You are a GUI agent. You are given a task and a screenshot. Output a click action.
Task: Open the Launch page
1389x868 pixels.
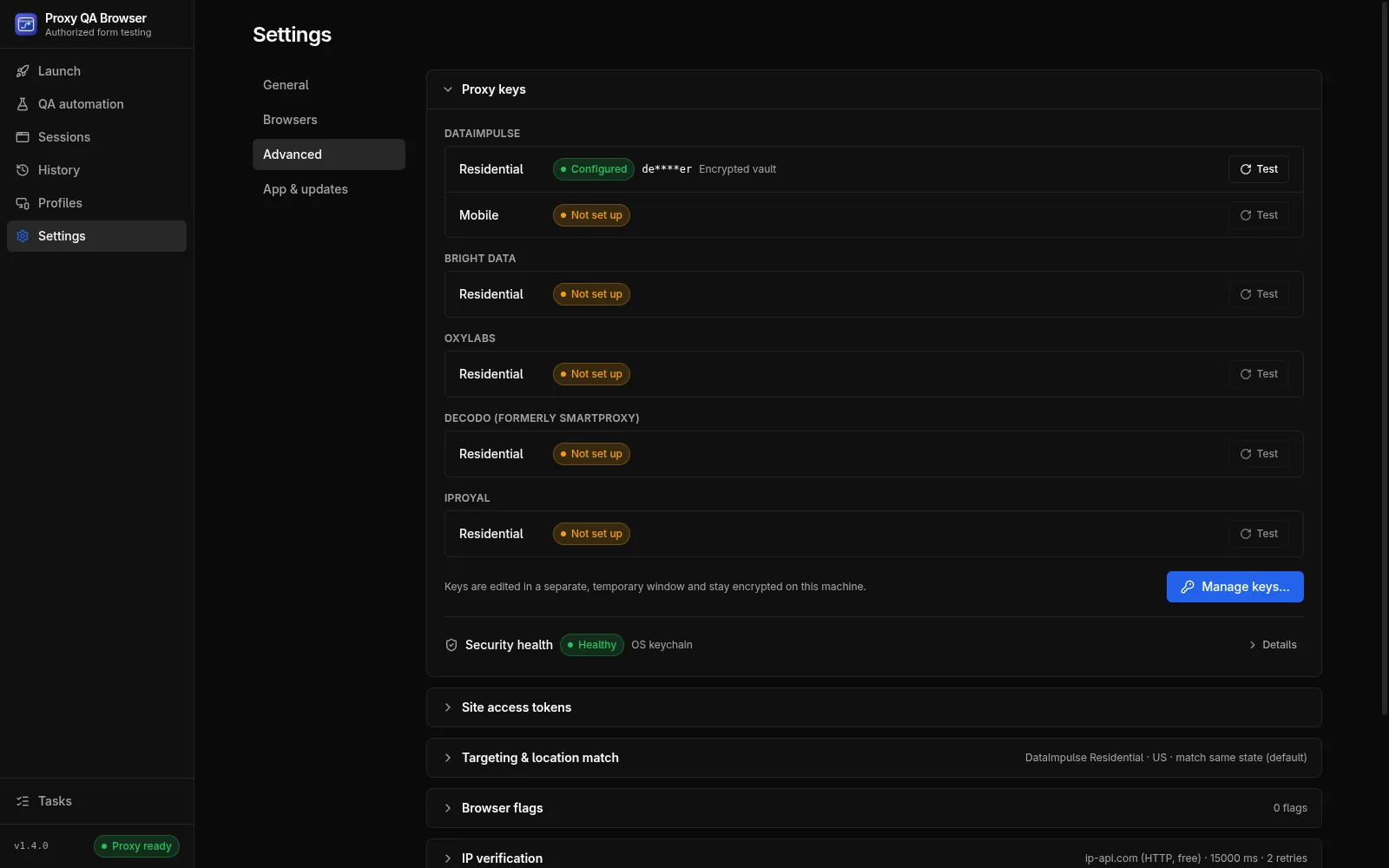[x=96, y=71]
